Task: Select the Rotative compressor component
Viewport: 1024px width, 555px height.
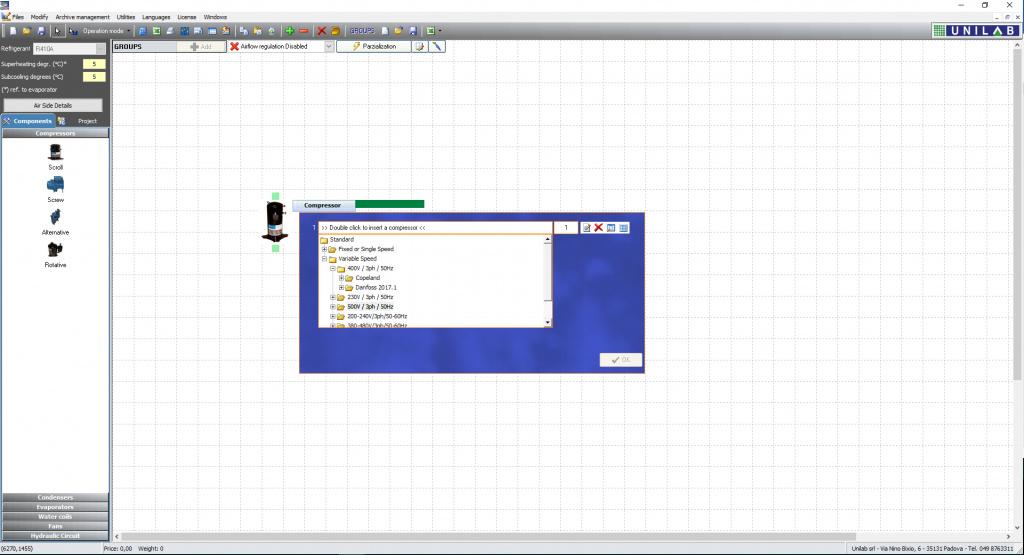Action: point(56,255)
